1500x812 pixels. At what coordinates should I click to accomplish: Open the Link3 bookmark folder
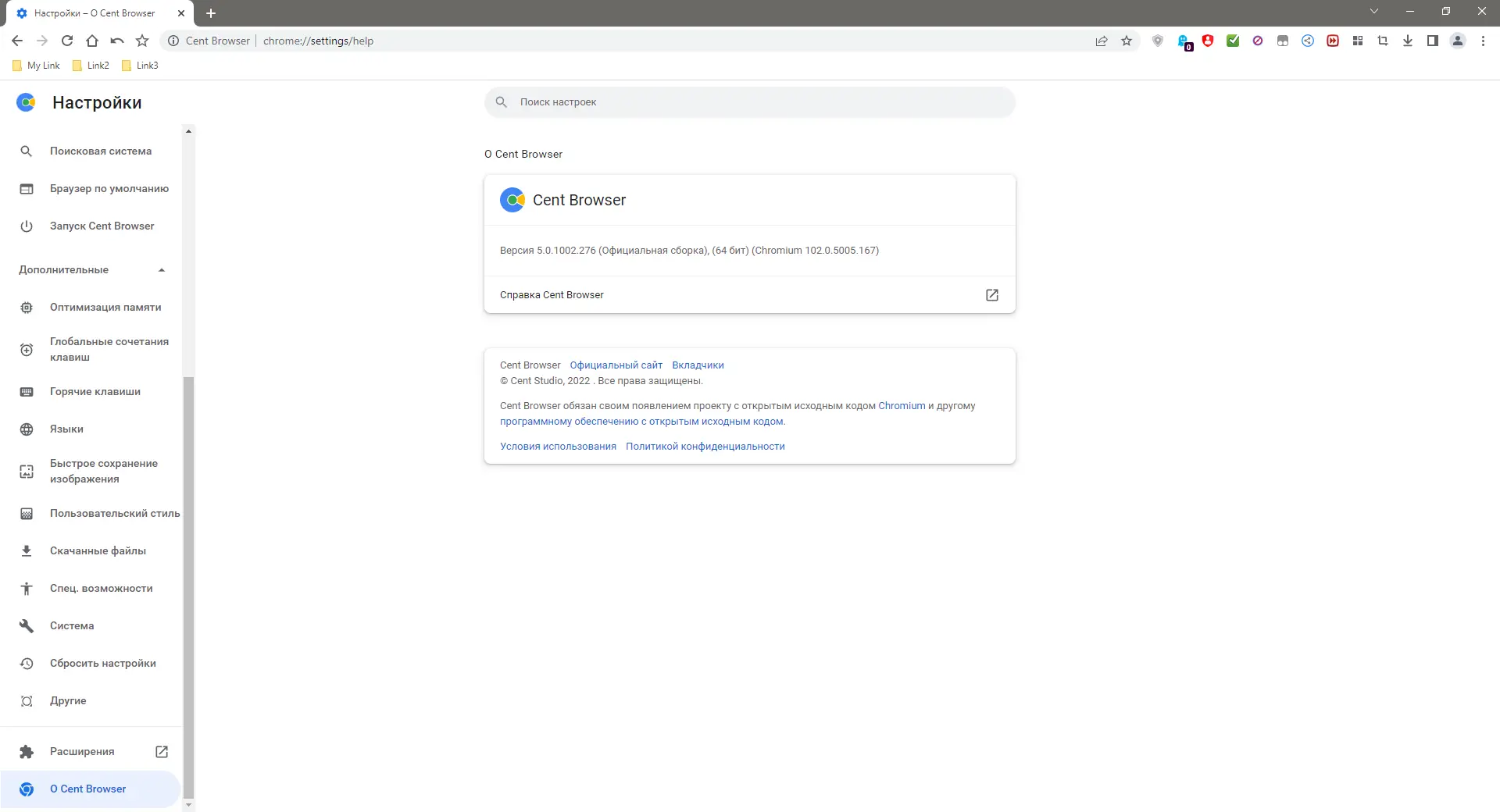tap(140, 66)
